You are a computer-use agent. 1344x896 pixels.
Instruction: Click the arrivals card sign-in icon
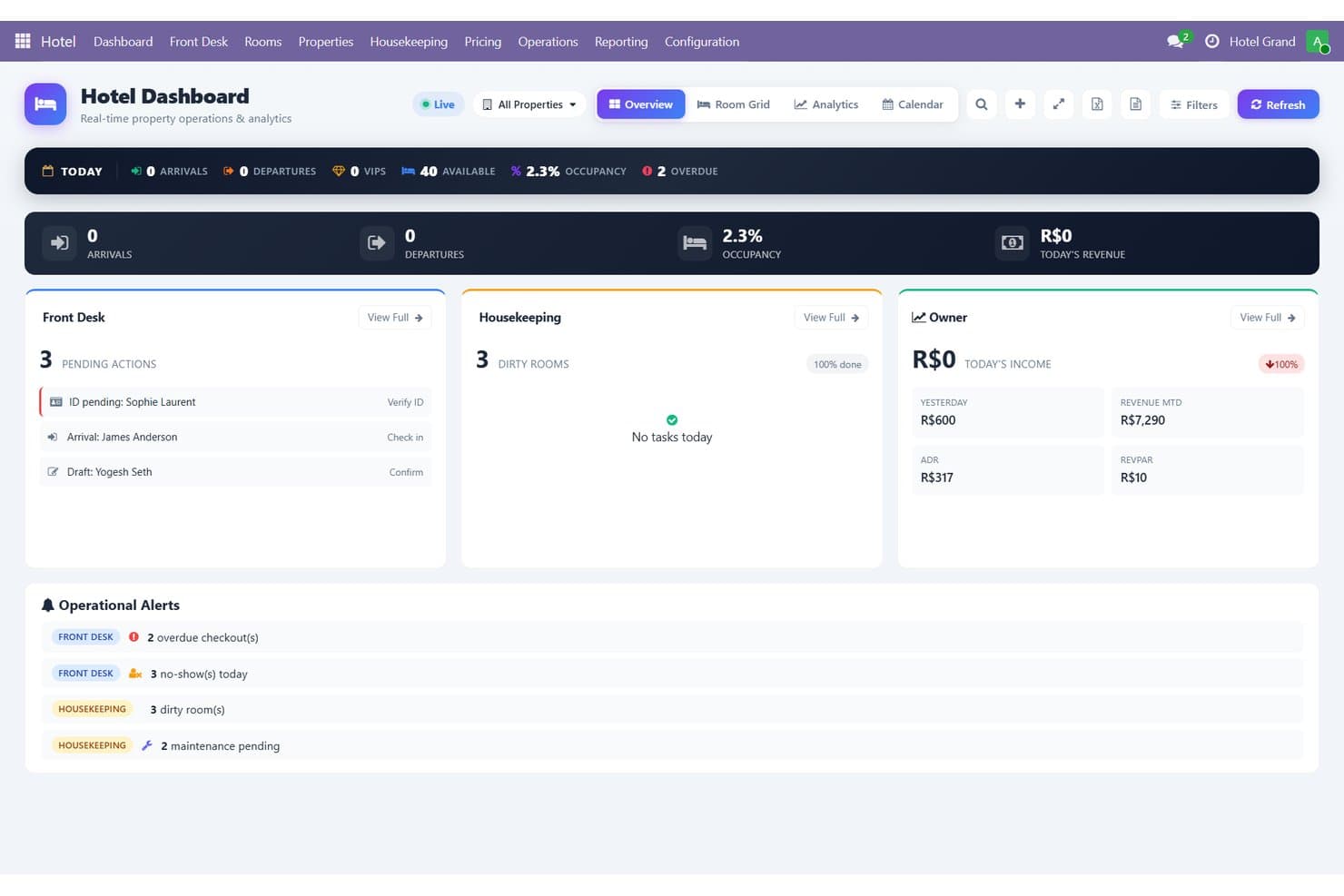(x=59, y=243)
